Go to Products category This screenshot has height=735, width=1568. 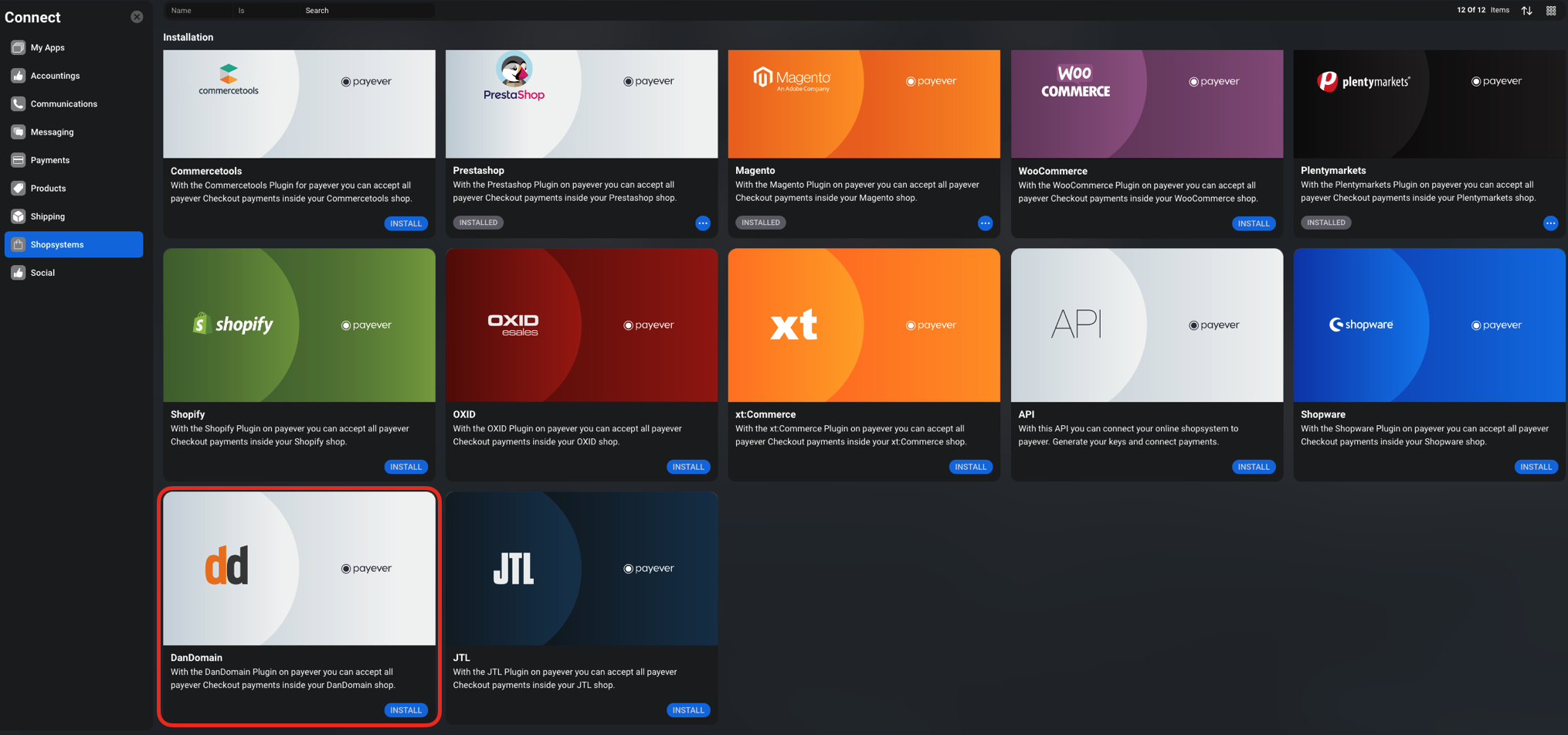pyautogui.click(x=48, y=188)
